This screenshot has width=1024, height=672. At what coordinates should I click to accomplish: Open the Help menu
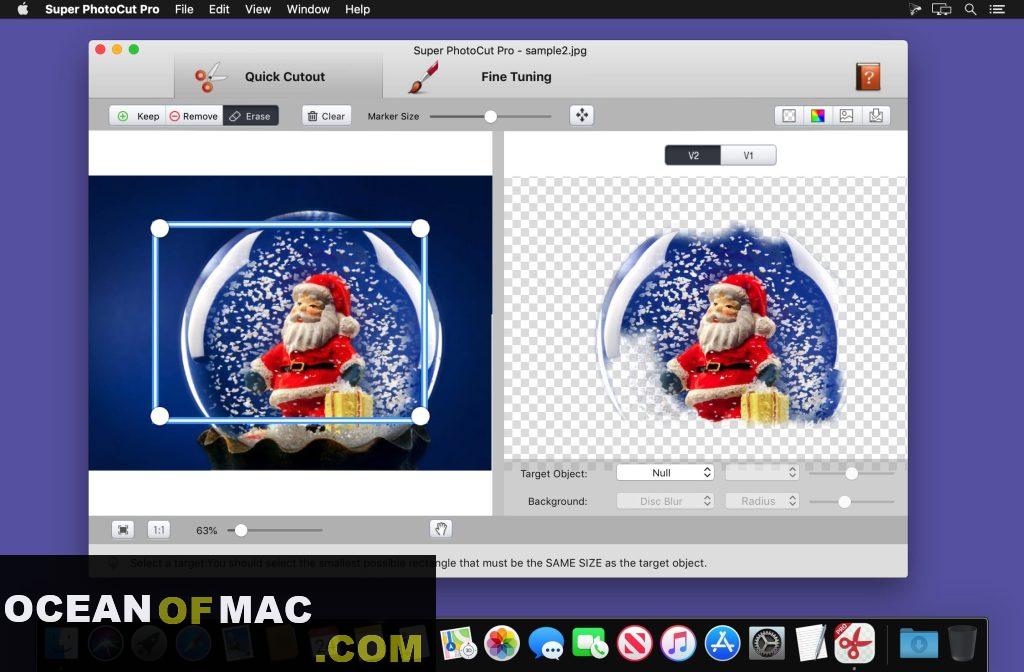(x=357, y=9)
